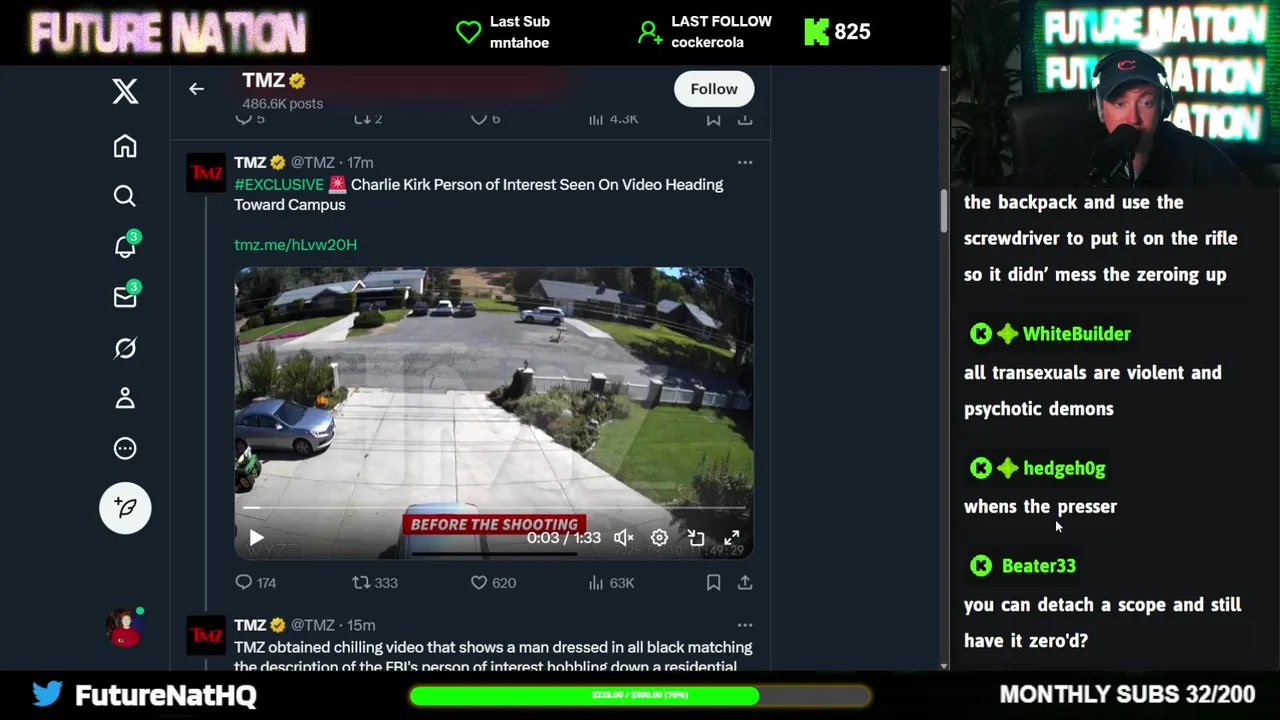View analytics showing 63K views
Viewport: 1280px width, 720px height.
tap(611, 583)
